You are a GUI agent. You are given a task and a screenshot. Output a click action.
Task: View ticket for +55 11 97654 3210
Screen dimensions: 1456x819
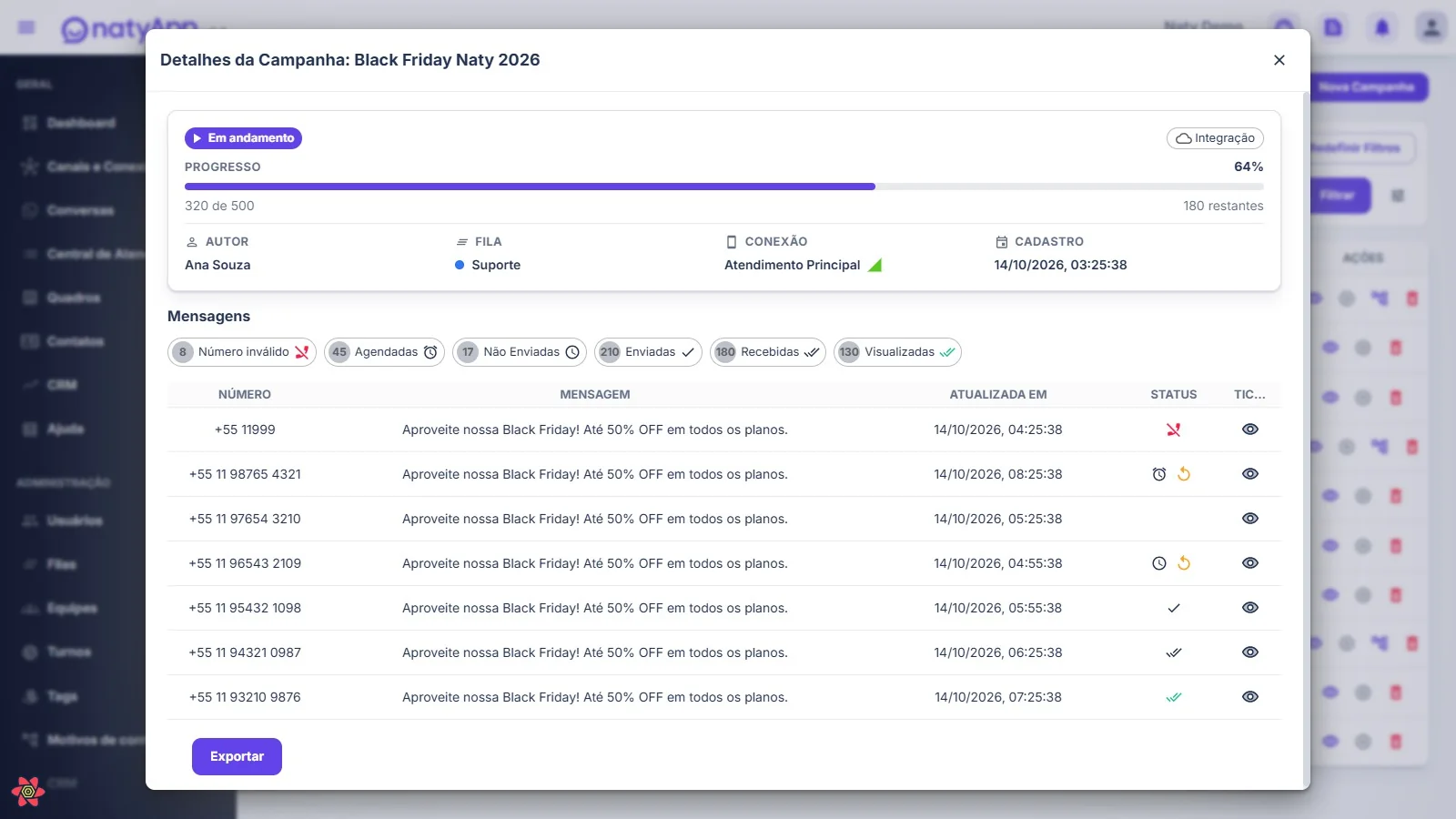pos(1250,519)
